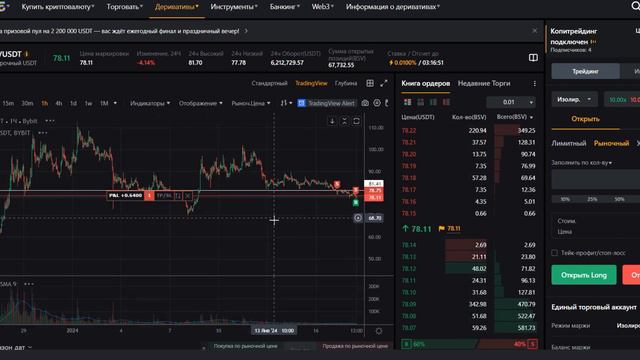Choose 50% on the quantity slider
This screenshot has width=640, height=360.
(x=620, y=199)
